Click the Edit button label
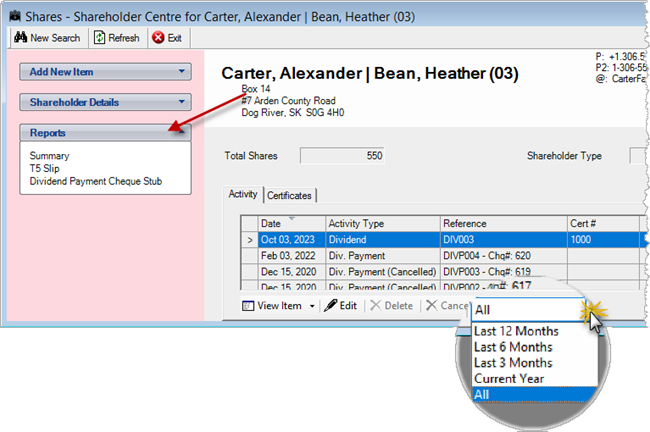650x432 pixels. point(348,306)
